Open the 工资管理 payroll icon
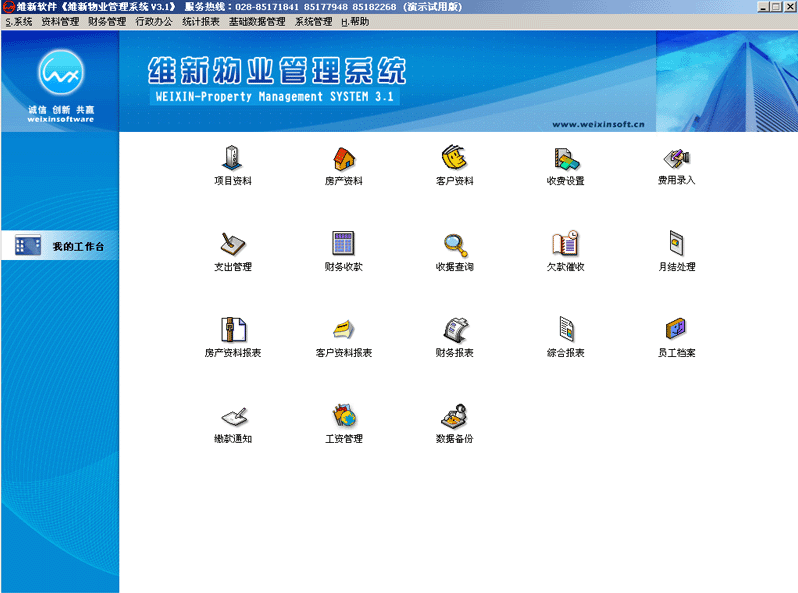This screenshot has width=798, height=593. tap(344, 415)
